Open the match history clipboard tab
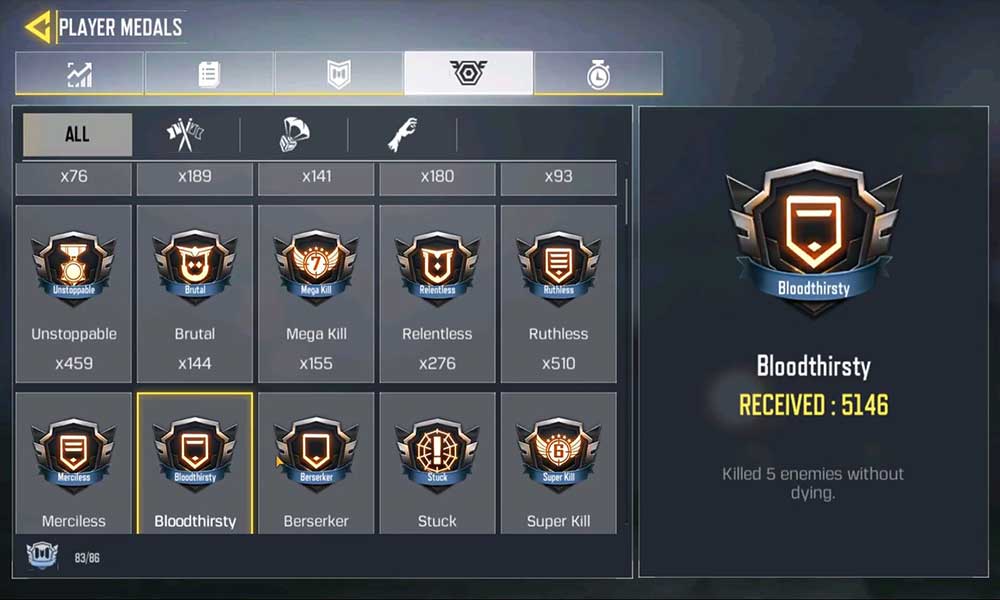The width and height of the screenshot is (1000, 600). pyautogui.click(x=209, y=74)
